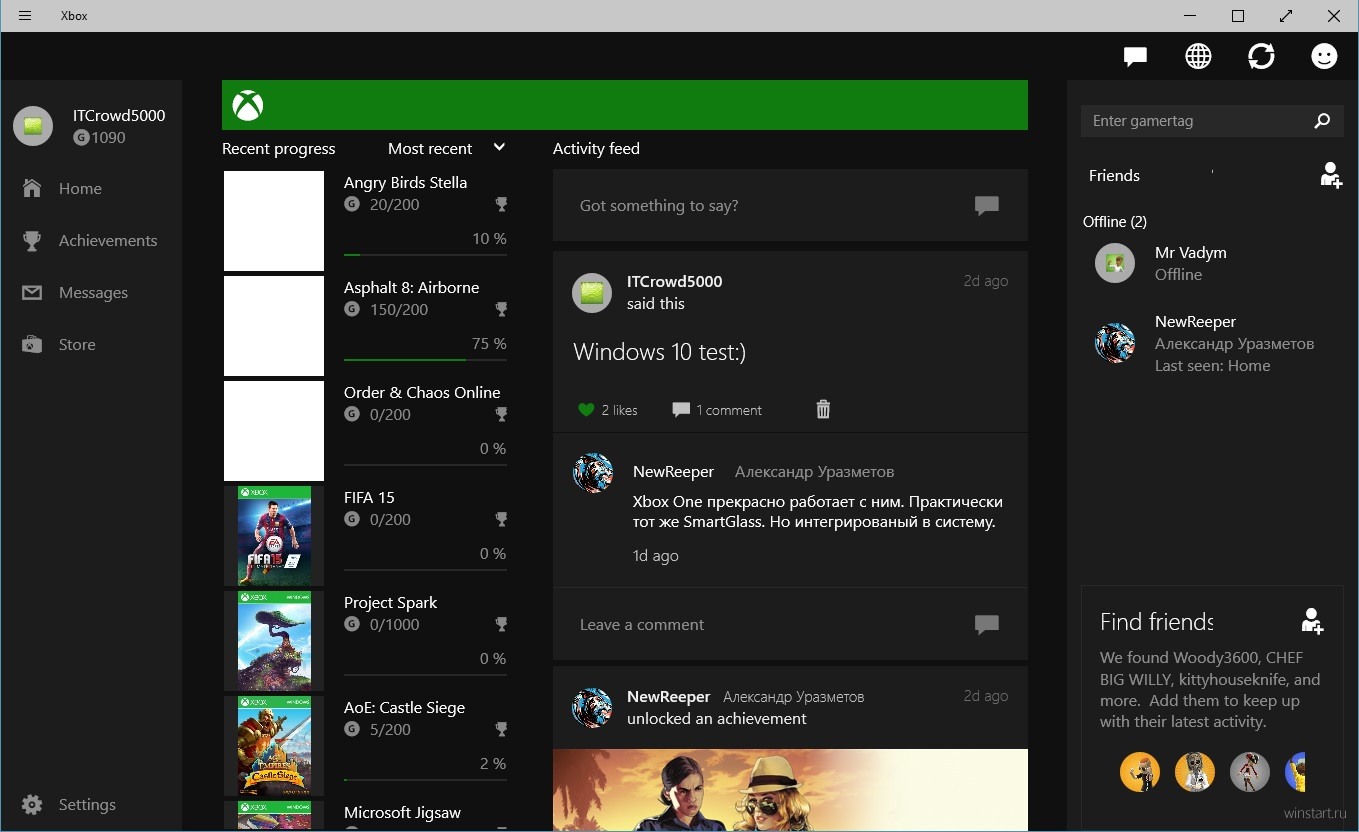
Task: Click the Angry Birds Stella title
Action: tap(405, 182)
